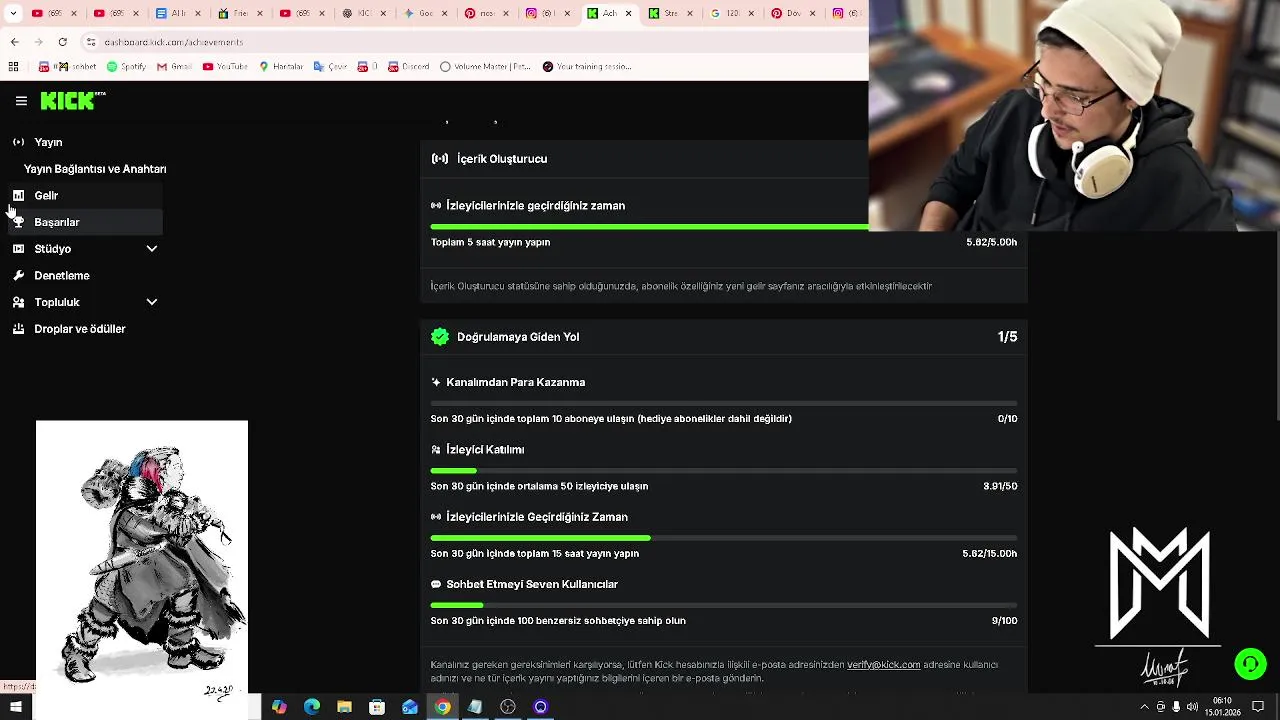Switch to the Google search tab

pos(728,14)
